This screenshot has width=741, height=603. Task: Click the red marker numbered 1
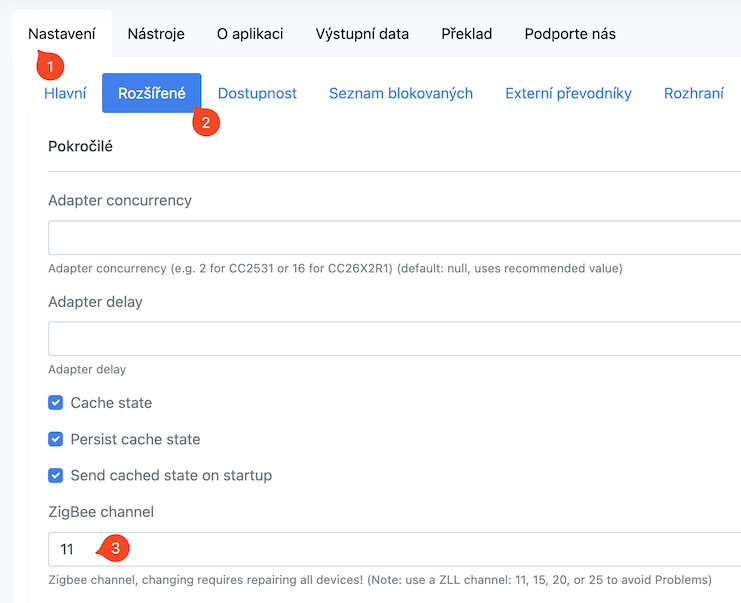coord(49,67)
